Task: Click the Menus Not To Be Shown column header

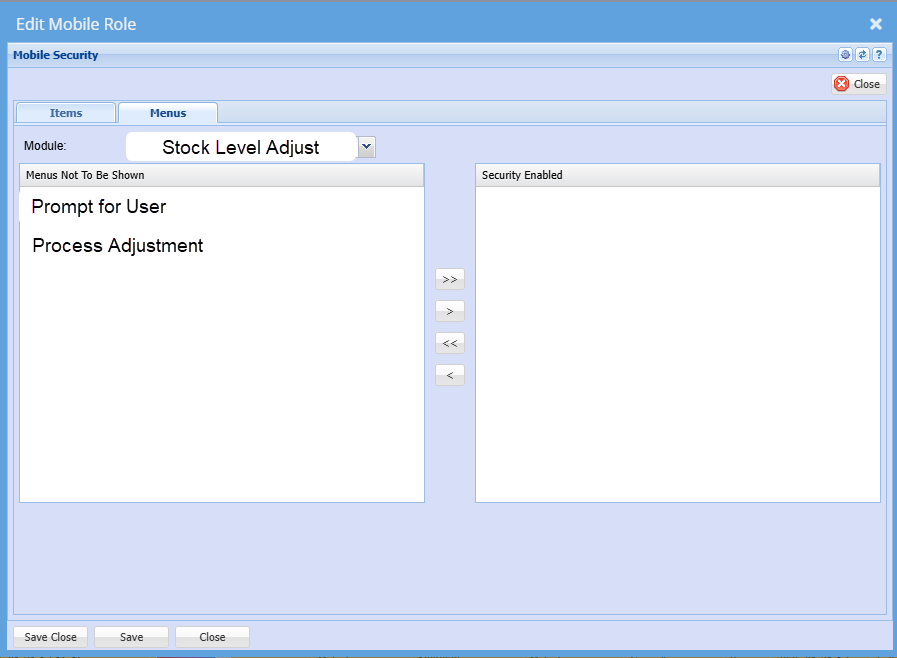Action: tap(221, 175)
